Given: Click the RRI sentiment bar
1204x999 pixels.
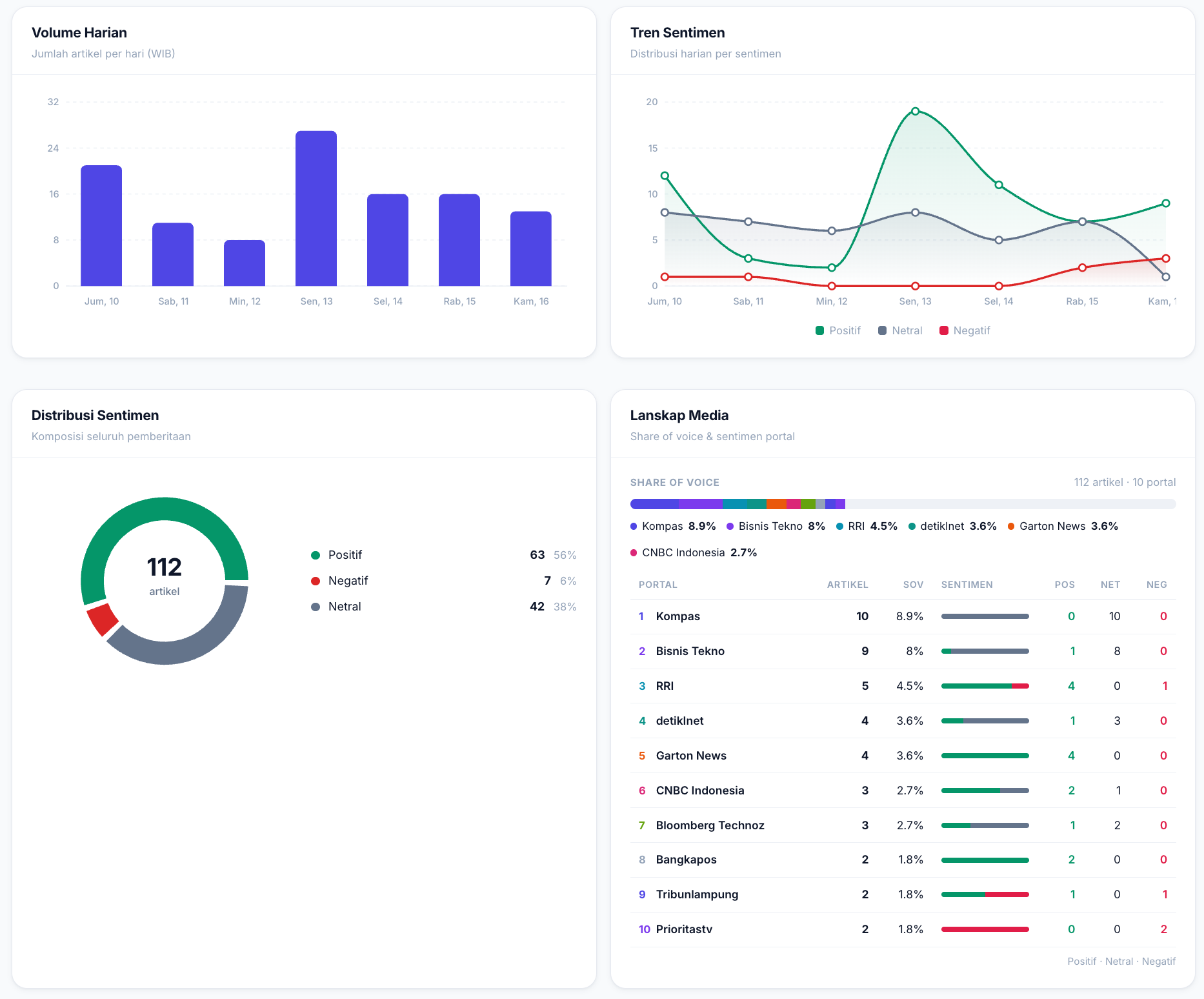Looking at the screenshot, I should point(985,686).
